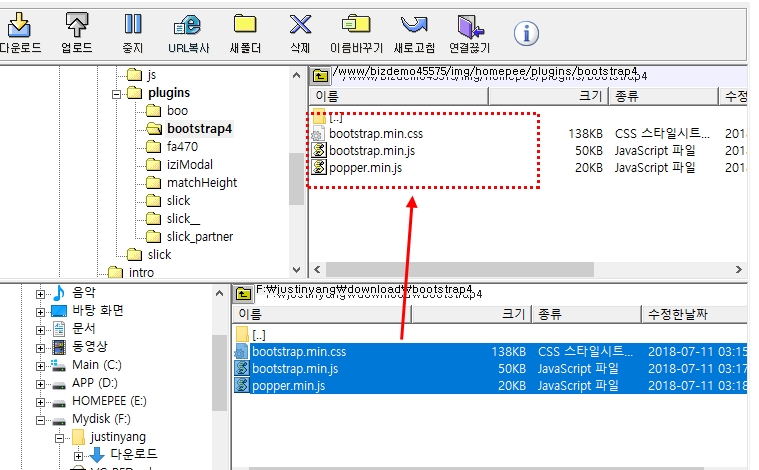Click the remote file list horizontal scrollbar
The height and width of the screenshot is (470, 759).
[x=520, y=269]
